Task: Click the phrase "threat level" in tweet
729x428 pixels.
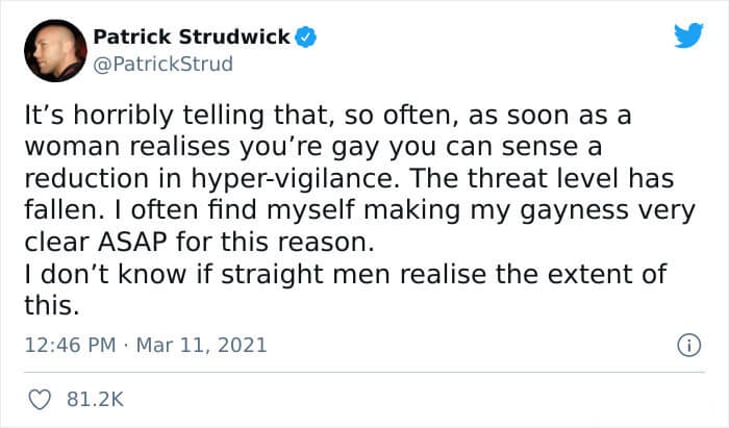Action: pos(543,178)
